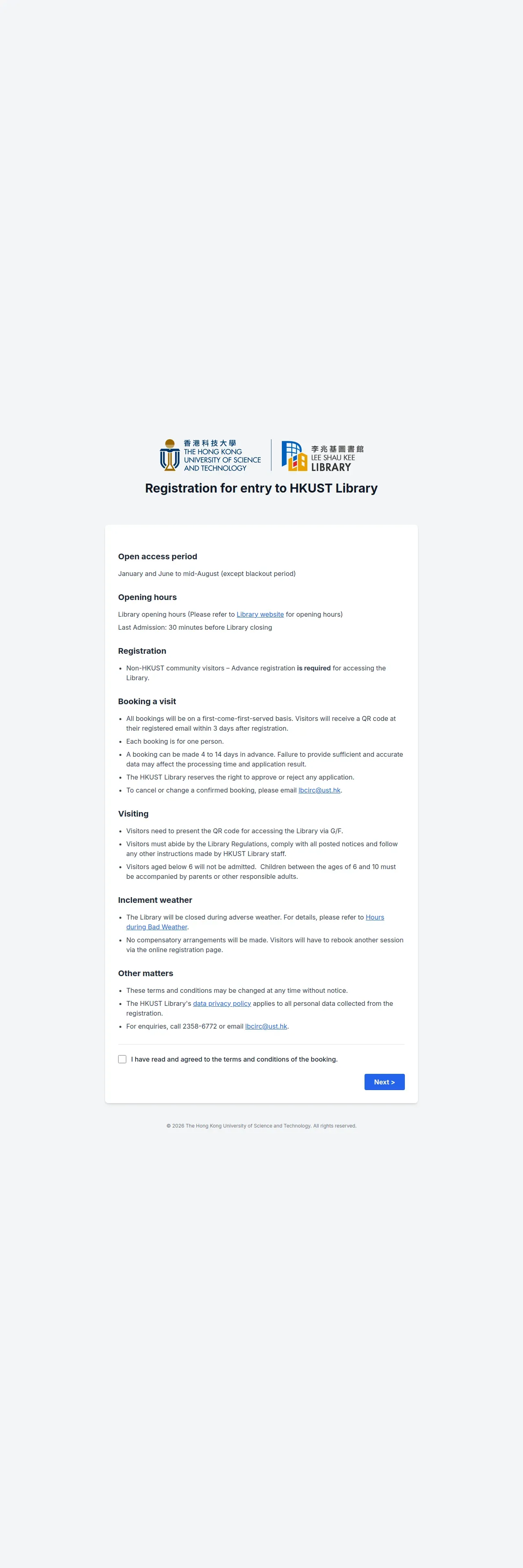Click the 'I have read and agreed' label text

(x=234, y=1059)
